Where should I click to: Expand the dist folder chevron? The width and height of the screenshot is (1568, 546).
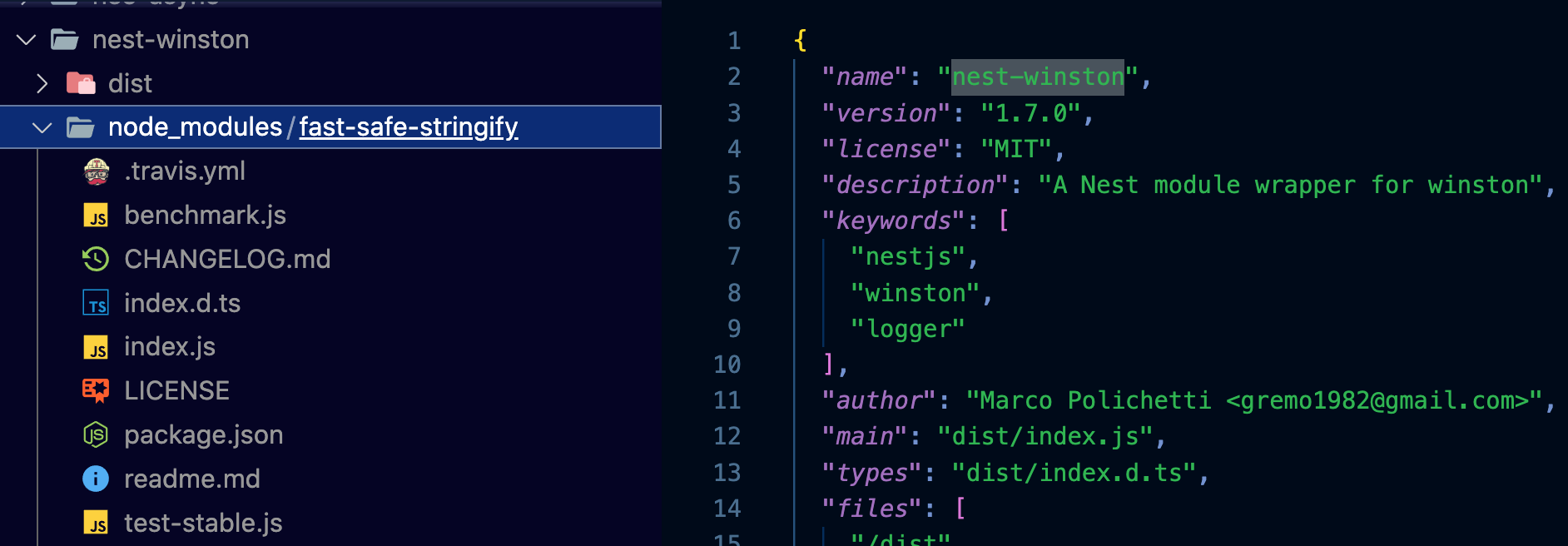[x=42, y=83]
